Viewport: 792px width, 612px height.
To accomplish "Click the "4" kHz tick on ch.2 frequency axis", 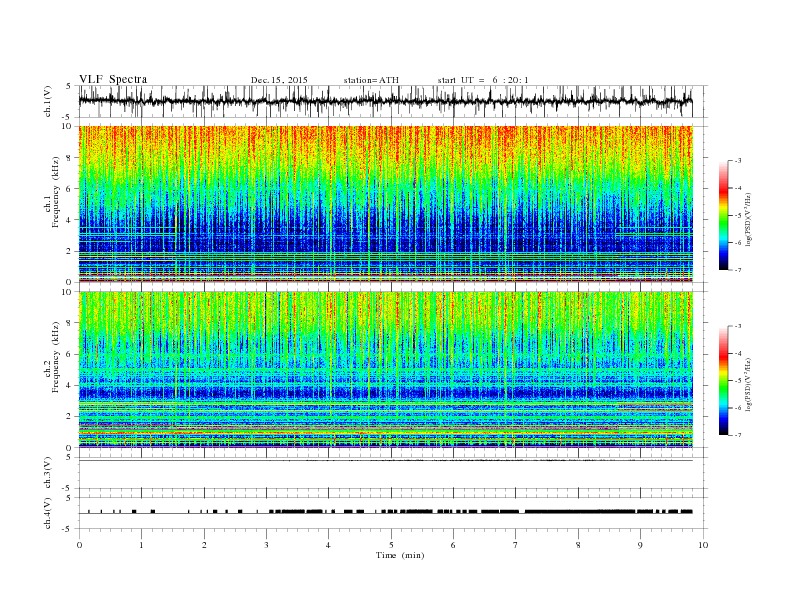I will point(70,385).
